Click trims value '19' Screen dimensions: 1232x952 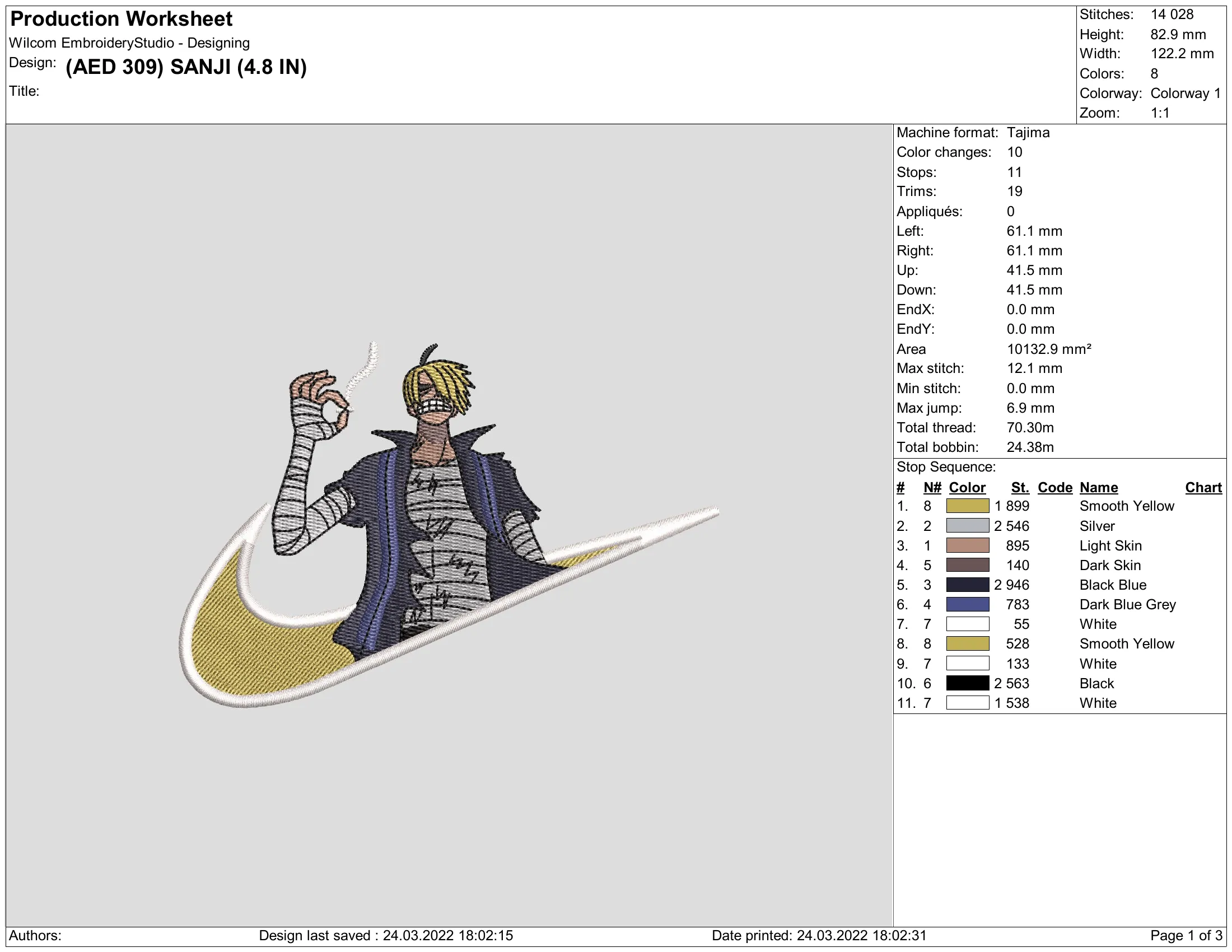coord(1015,192)
